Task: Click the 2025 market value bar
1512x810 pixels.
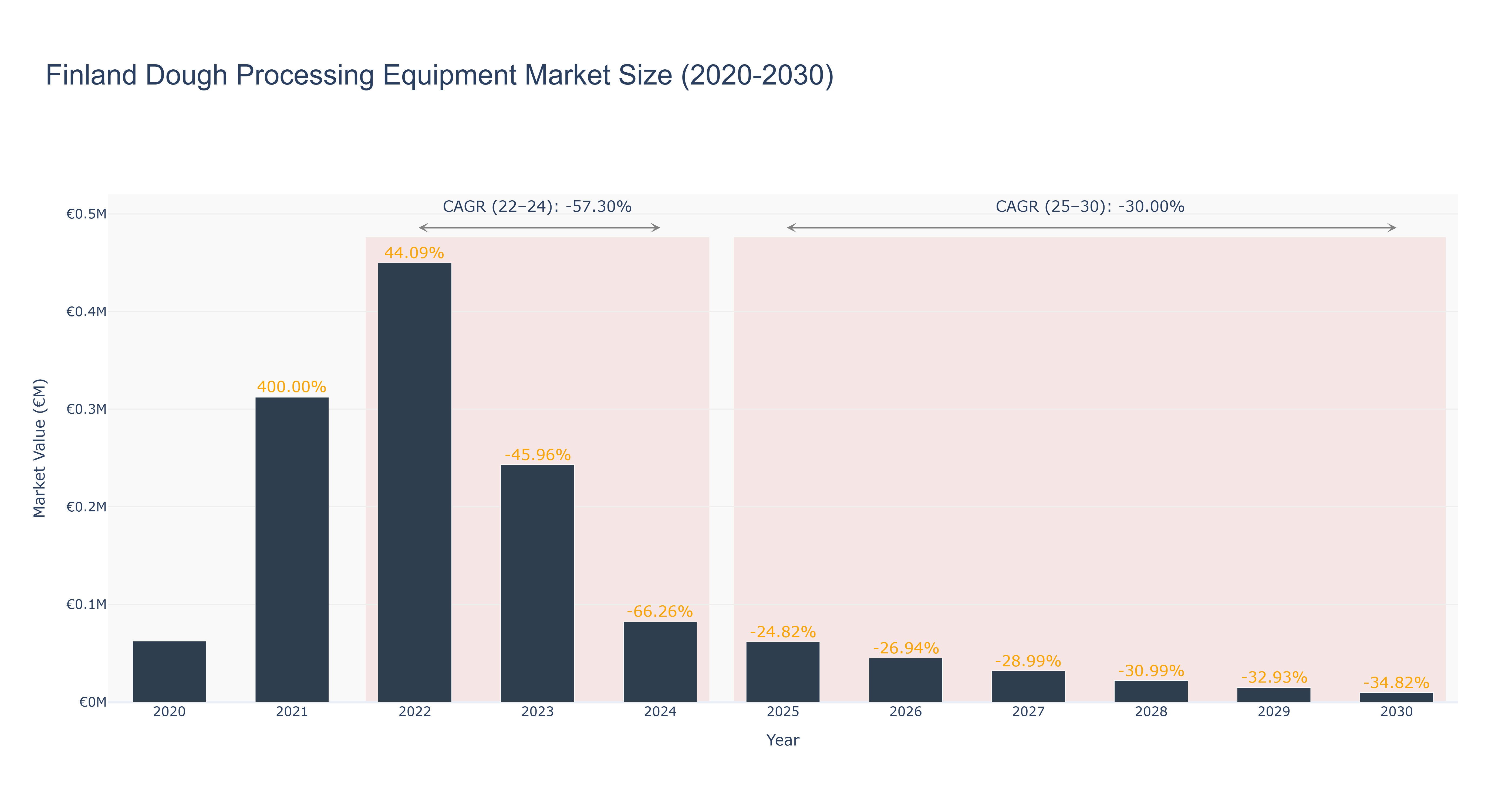Action: coord(782,672)
